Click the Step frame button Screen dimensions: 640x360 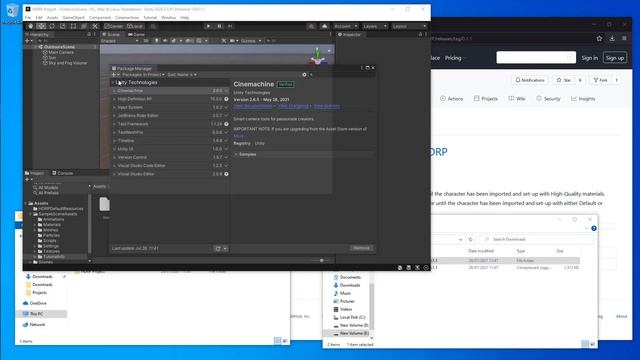pyautogui.click(x=230, y=26)
